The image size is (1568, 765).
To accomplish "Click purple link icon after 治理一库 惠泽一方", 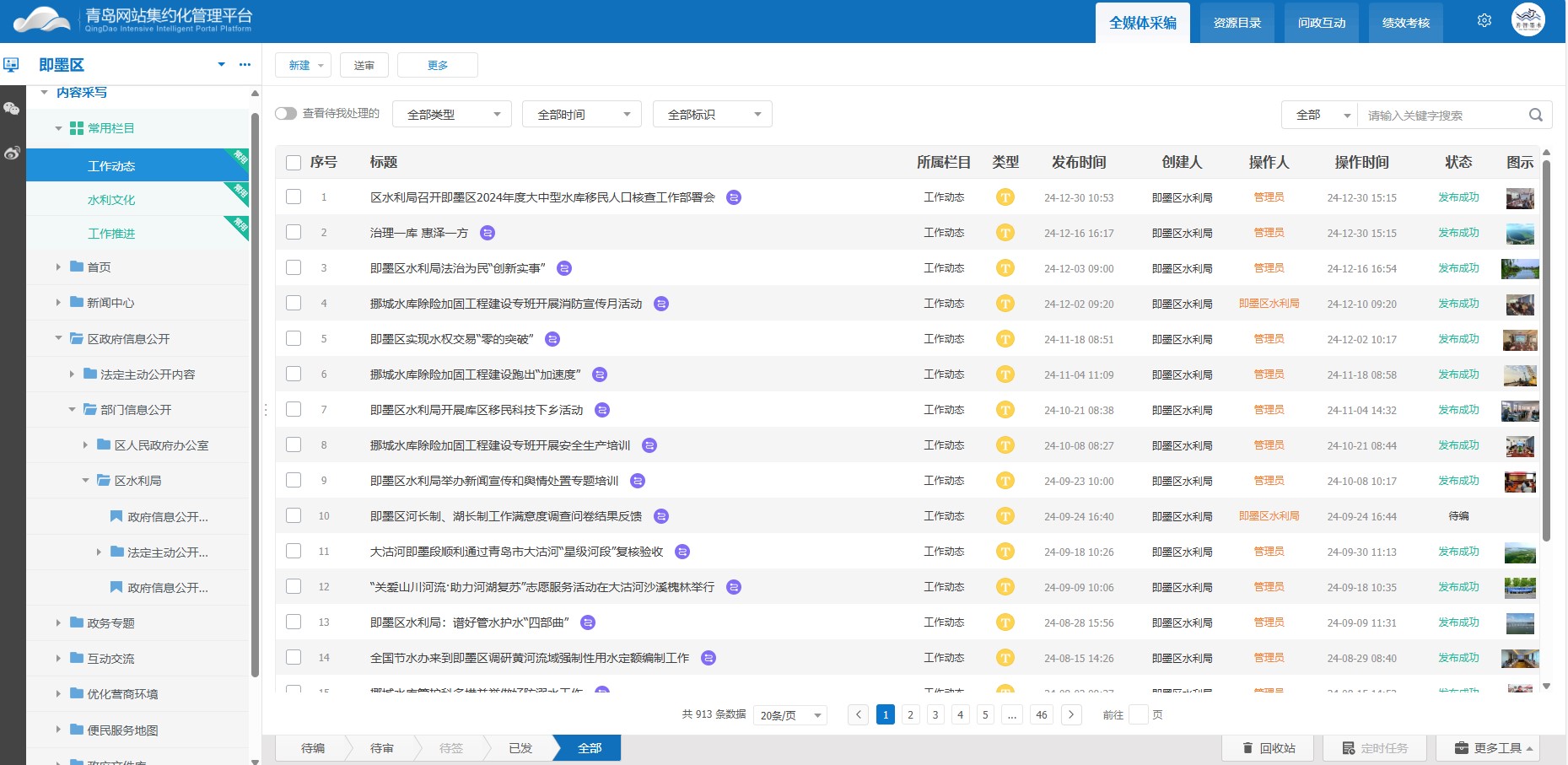I will (x=488, y=233).
